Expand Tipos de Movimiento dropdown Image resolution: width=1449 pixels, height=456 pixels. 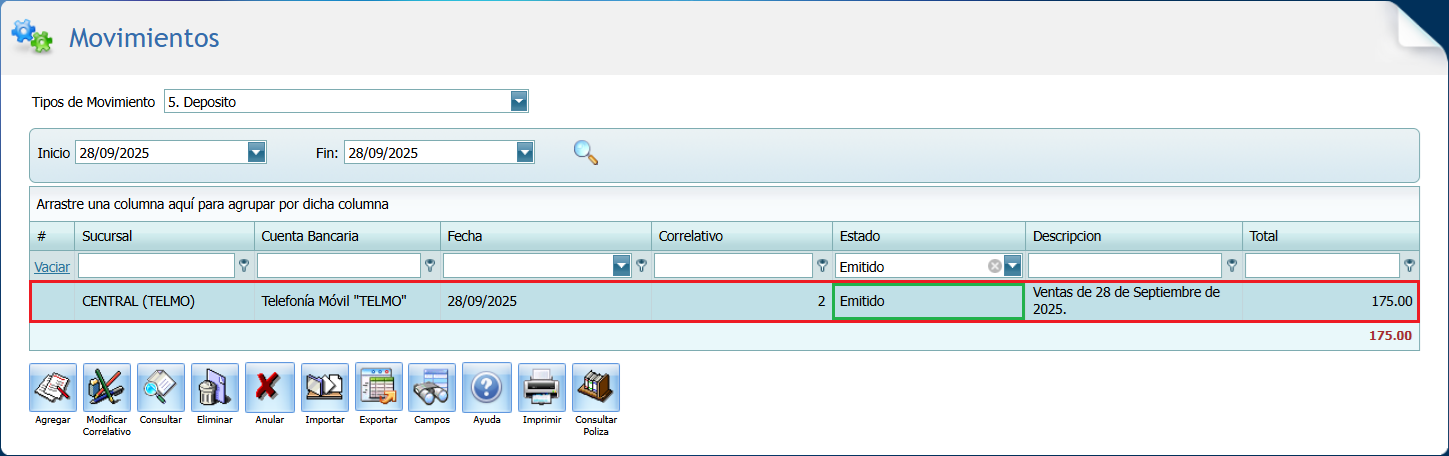518,101
